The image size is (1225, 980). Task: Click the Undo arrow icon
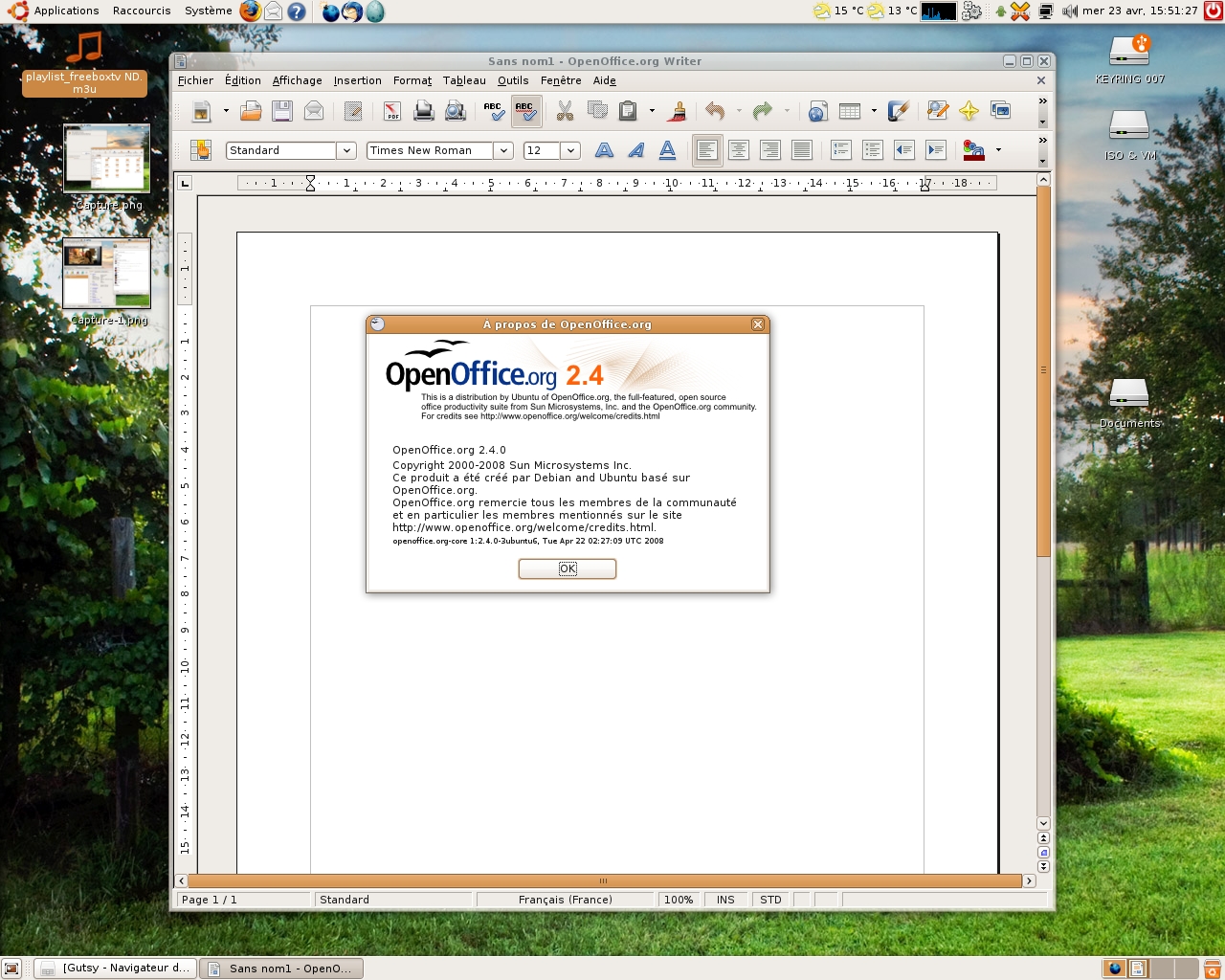715,111
